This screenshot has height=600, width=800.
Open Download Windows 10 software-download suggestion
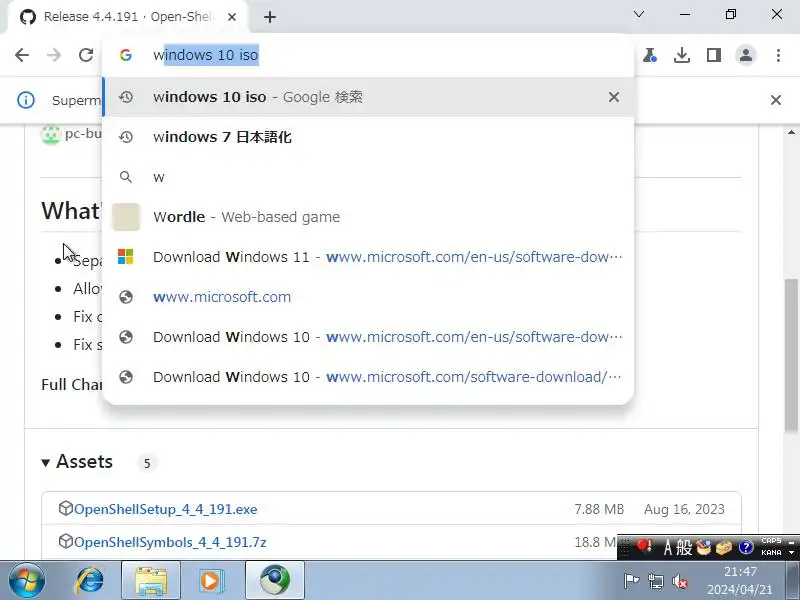(x=368, y=377)
